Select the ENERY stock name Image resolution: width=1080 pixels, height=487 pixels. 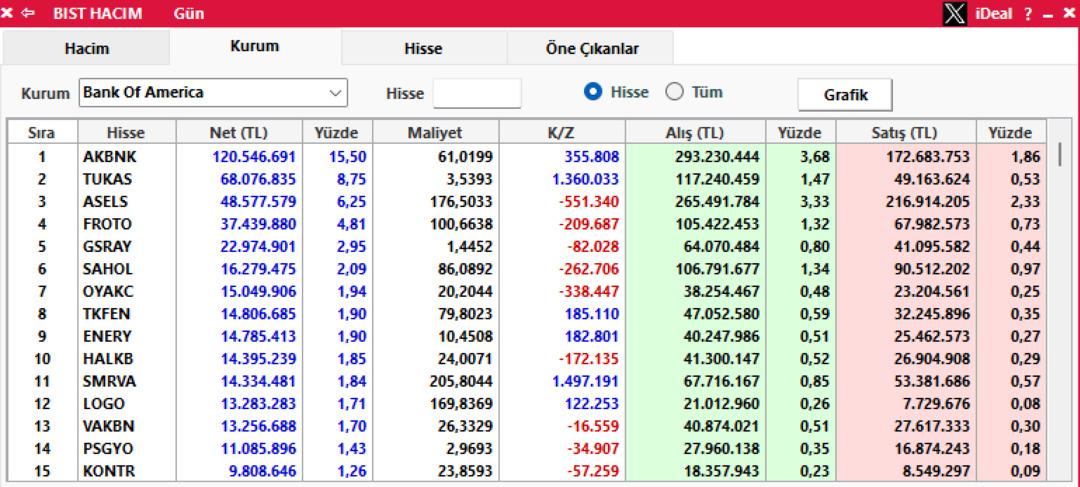point(107,336)
